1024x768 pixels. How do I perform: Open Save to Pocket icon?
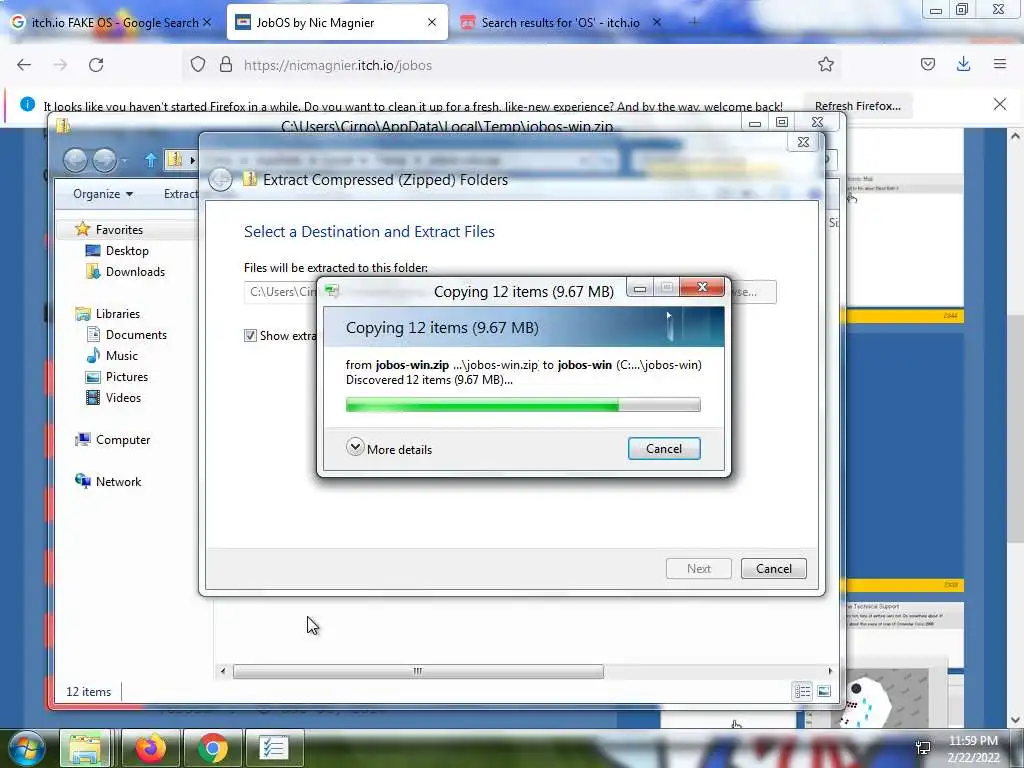pyautogui.click(x=928, y=64)
